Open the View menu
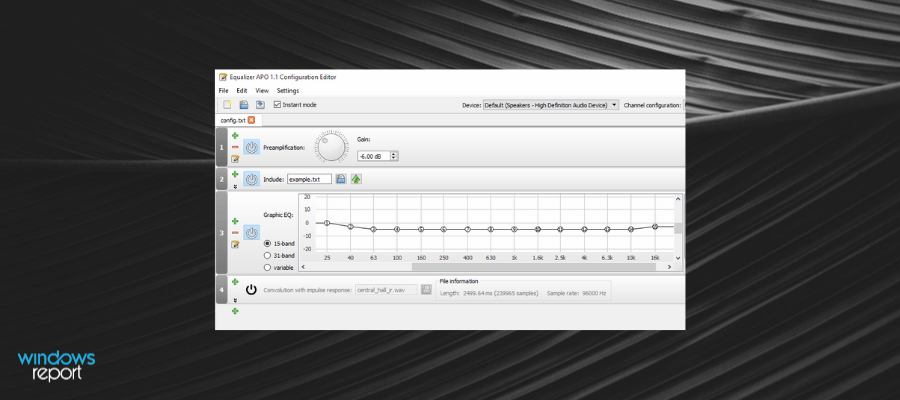The image size is (900, 400). point(262,91)
